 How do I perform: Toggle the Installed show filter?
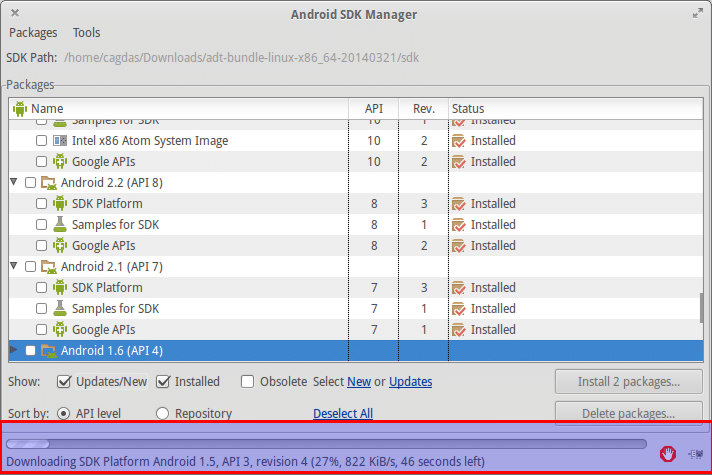coord(163,381)
